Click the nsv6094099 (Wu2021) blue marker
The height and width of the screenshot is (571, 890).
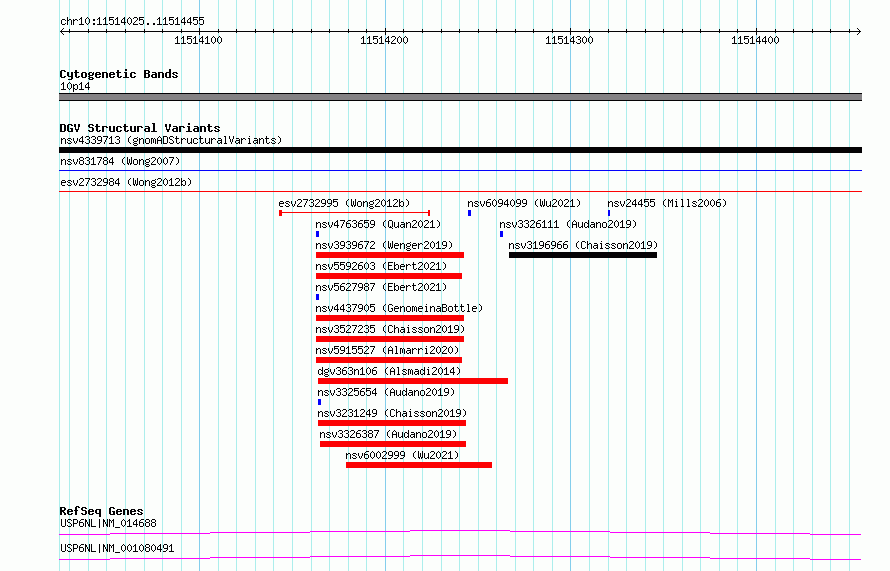(469, 213)
